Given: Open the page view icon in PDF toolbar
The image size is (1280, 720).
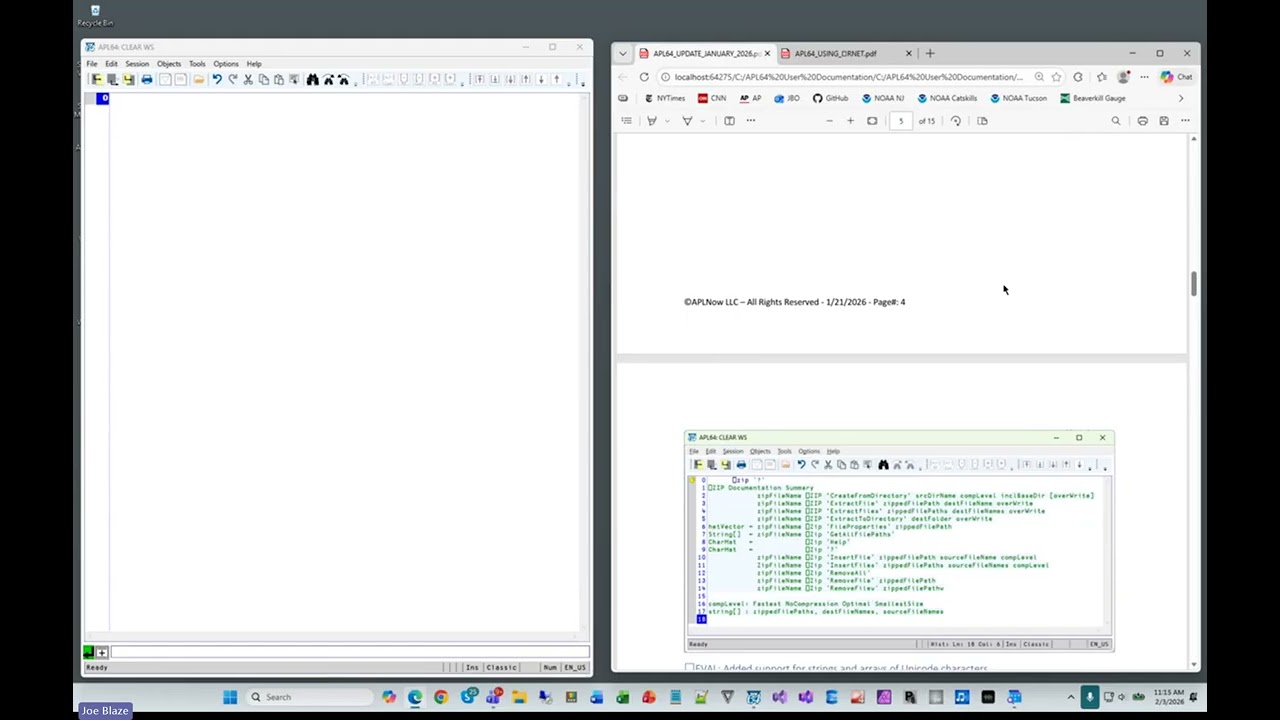Looking at the screenshot, I should click(982, 121).
